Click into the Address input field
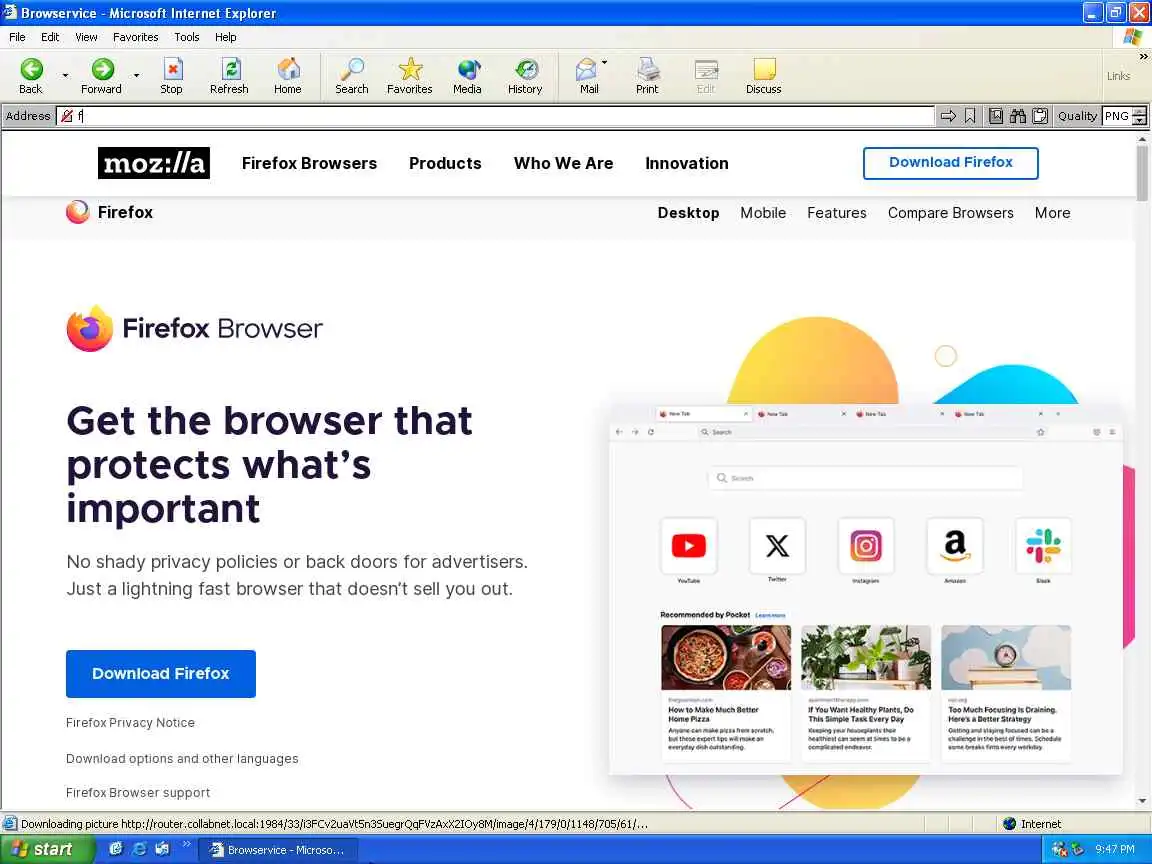Image resolution: width=1152 pixels, height=864 pixels. 495,116
